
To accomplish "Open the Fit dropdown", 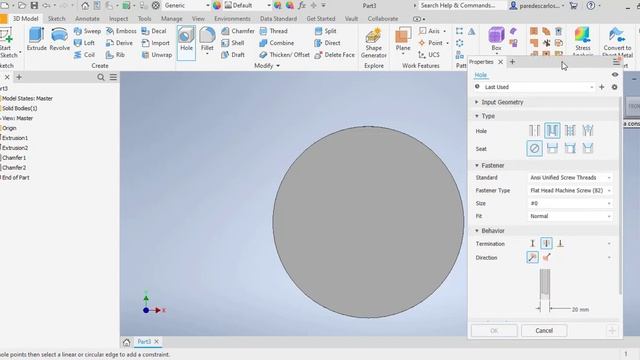I will point(570,216).
